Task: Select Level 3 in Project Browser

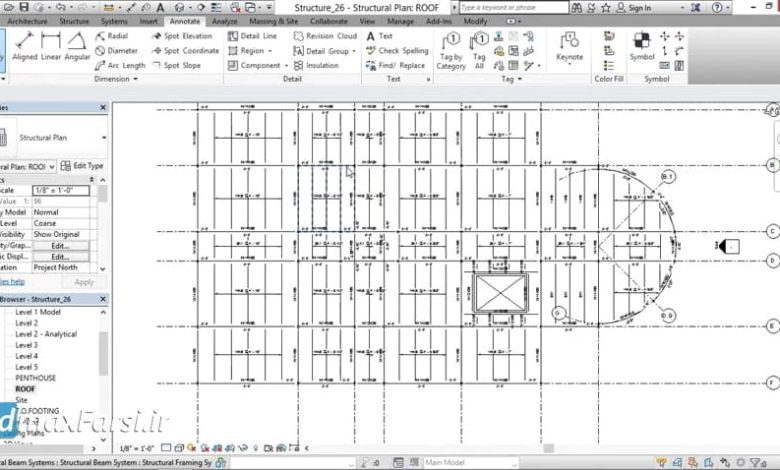Action: click(x=26, y=345)
